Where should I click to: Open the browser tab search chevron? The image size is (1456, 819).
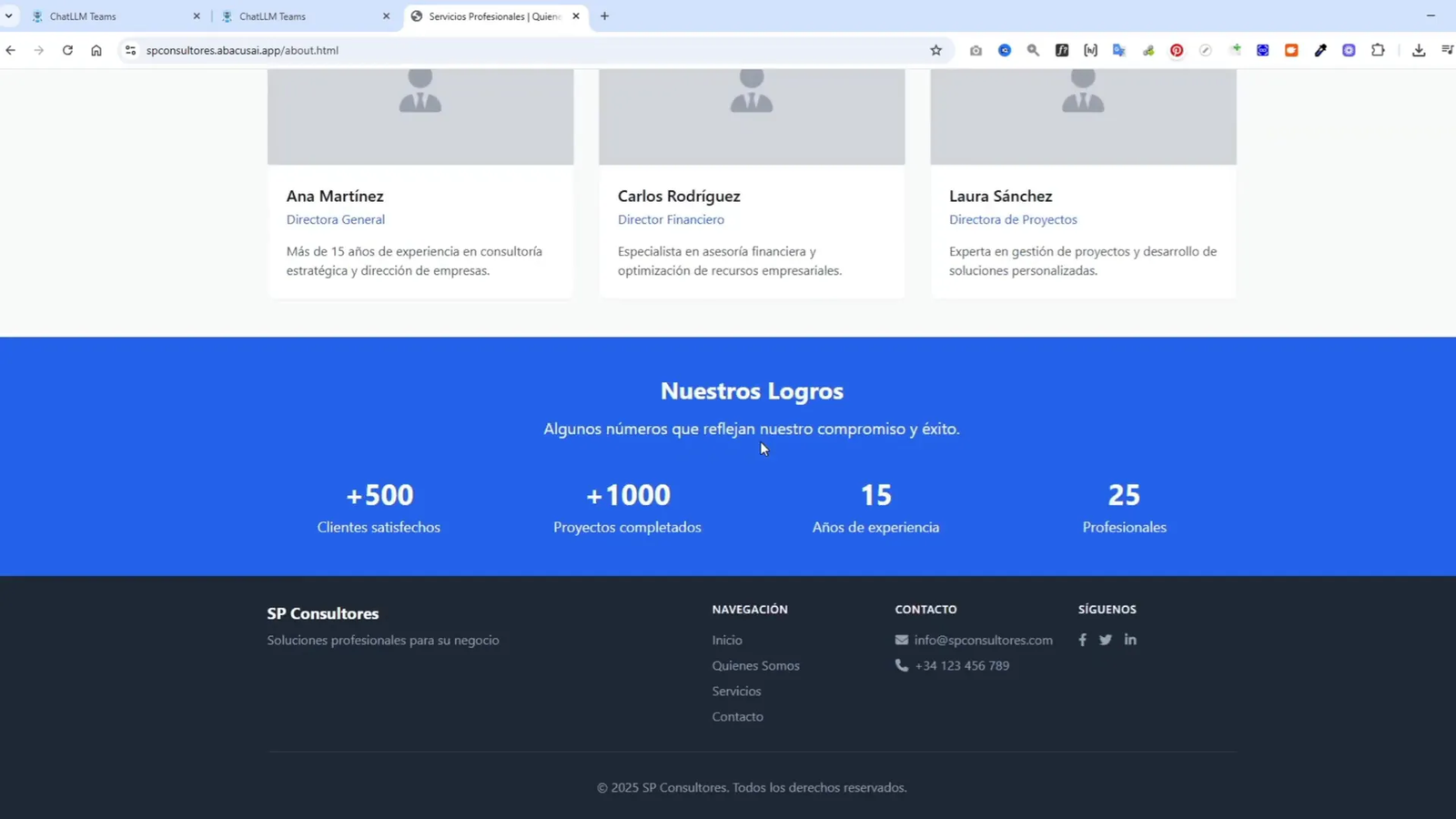(9, 15)
